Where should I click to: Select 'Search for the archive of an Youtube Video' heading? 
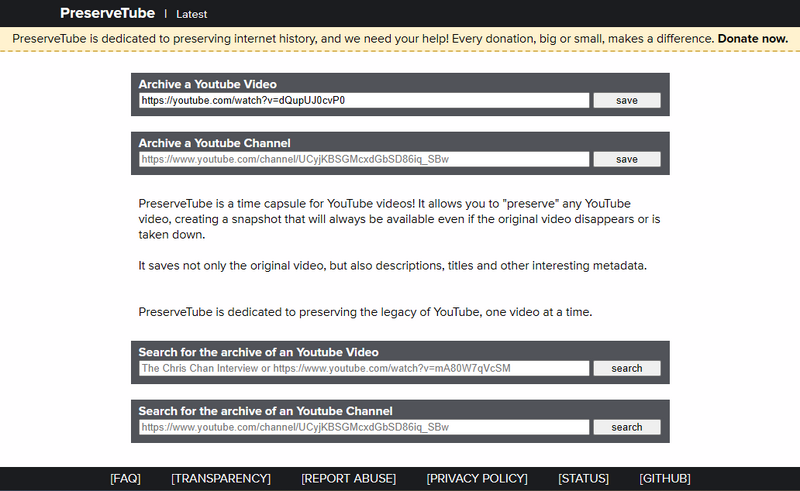(x=259, y=352)
